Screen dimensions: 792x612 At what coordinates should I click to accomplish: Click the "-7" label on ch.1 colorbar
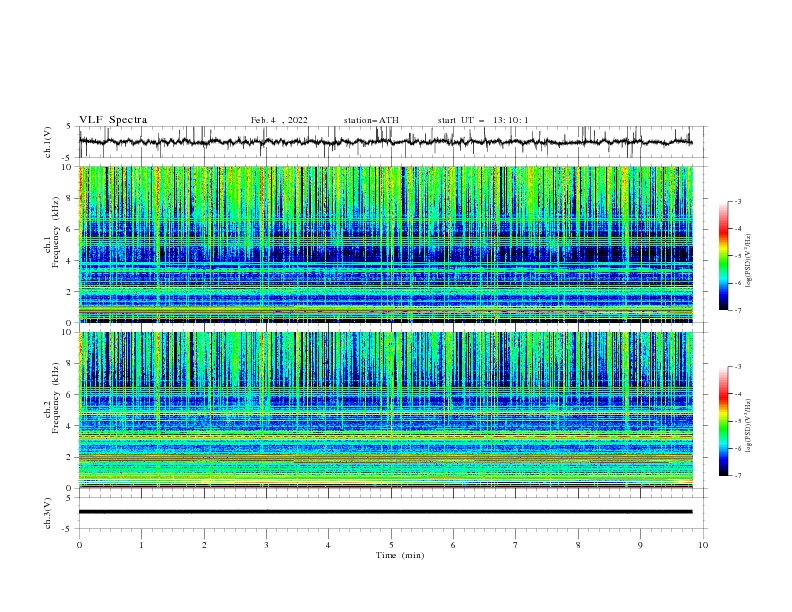click(x=738, y=310)
